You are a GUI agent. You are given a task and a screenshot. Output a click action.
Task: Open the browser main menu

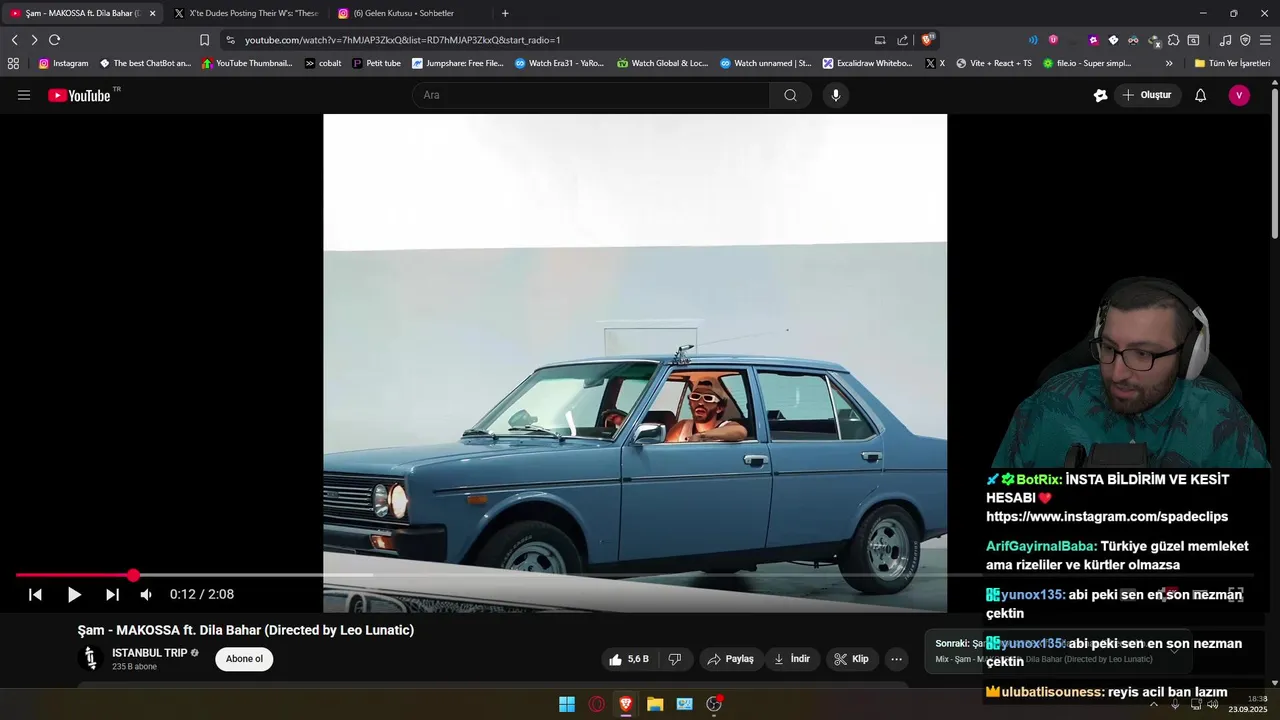point(1265,40)
